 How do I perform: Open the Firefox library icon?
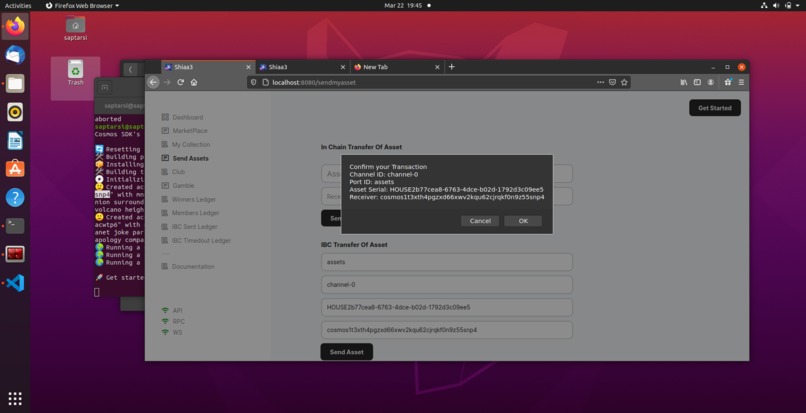click(x=684, y=82)
